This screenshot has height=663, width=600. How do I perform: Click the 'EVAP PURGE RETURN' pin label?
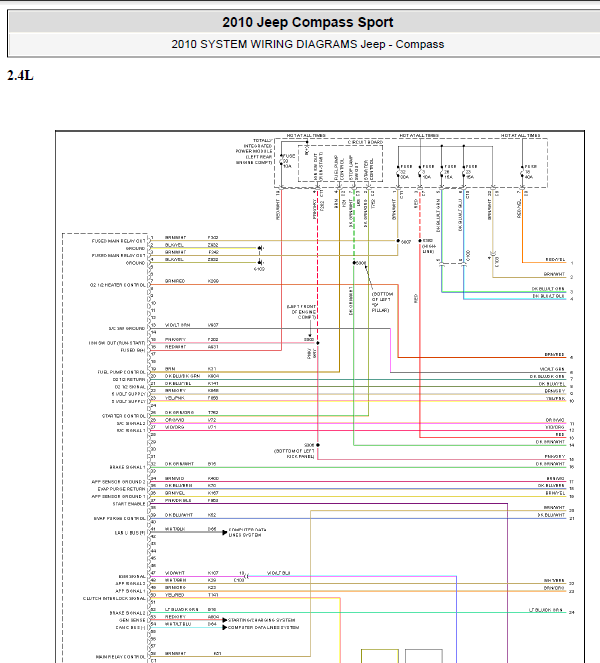point(121,489)
